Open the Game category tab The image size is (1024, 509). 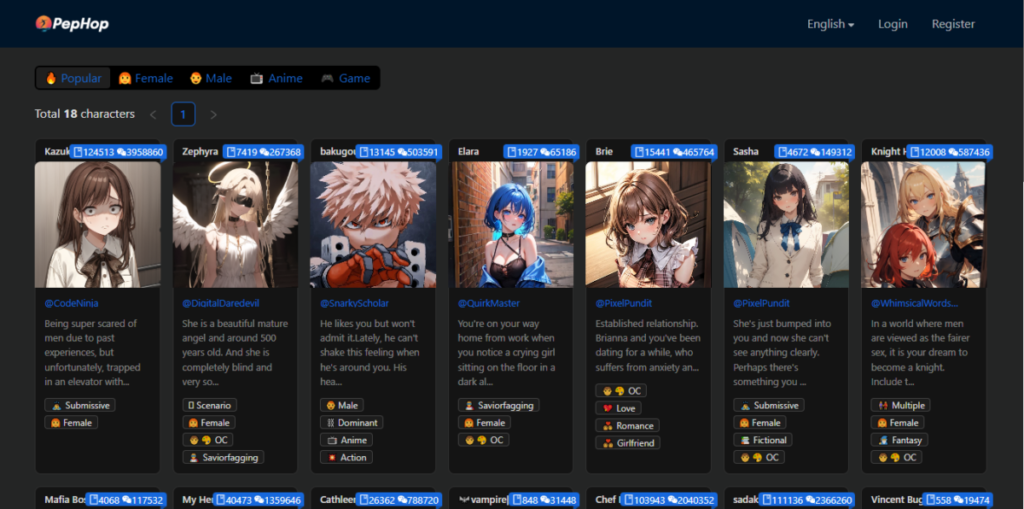(x=345, y=78)
